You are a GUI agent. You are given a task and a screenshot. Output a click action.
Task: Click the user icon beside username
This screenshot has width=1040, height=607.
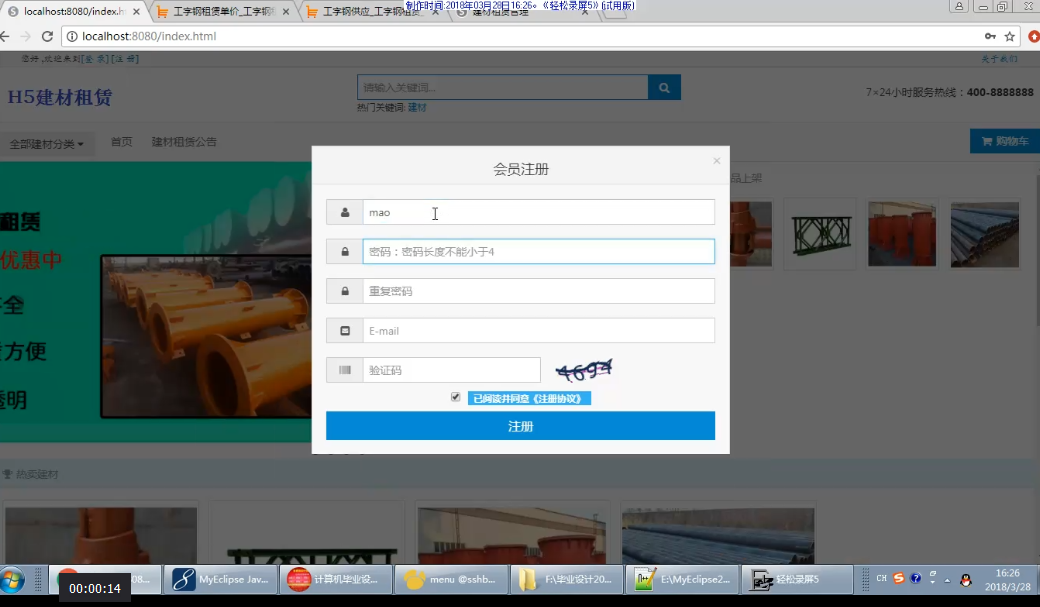click(x=345, y=212)
